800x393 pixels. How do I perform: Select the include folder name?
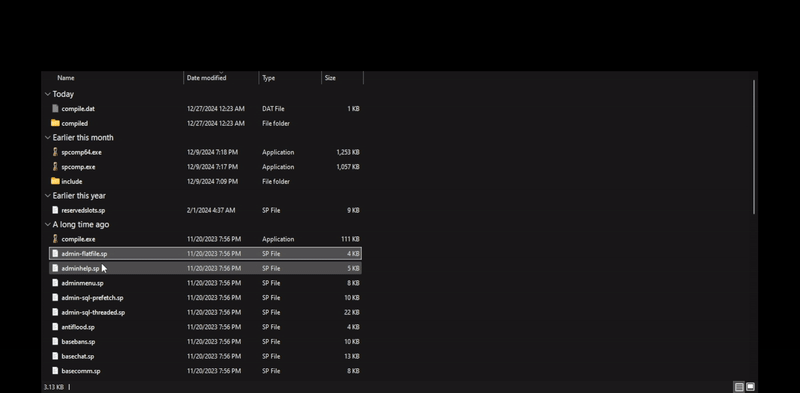72,181
